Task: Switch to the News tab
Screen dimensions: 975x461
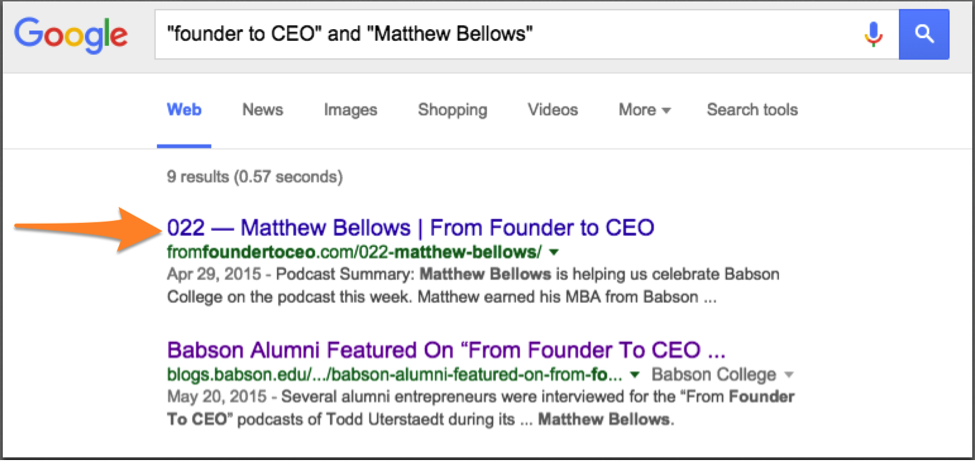Action: (263, 110)
